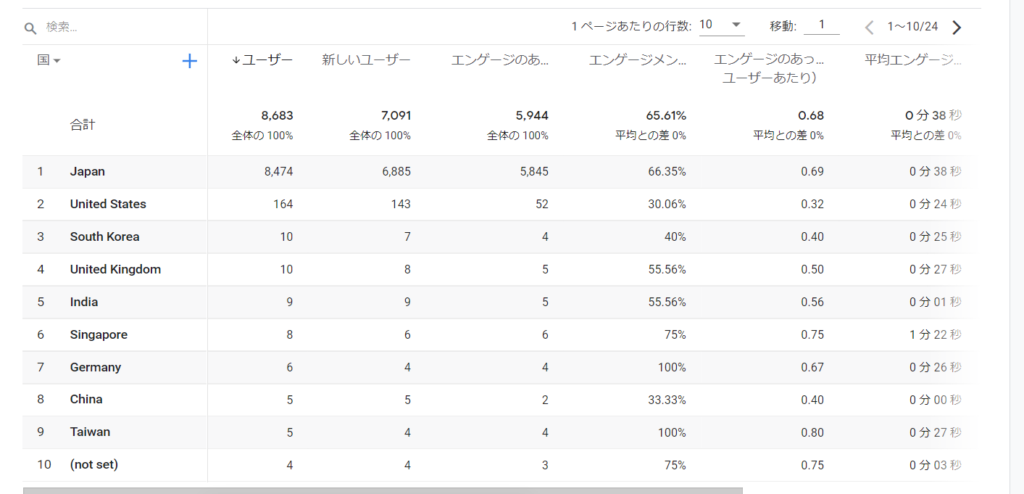Click India's engagement time 0 分 01 秒

coord(935,302)
